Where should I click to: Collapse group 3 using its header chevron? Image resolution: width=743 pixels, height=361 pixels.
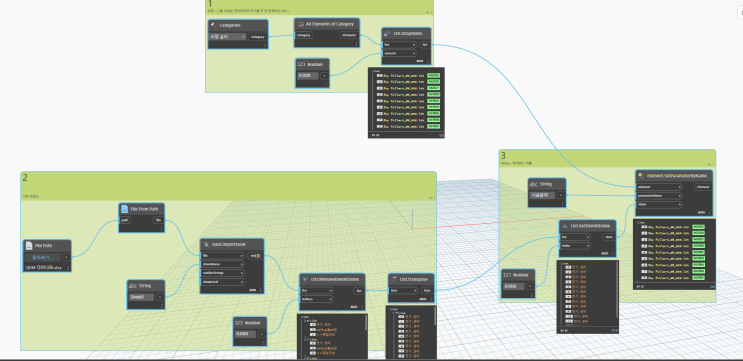point(709,163)
